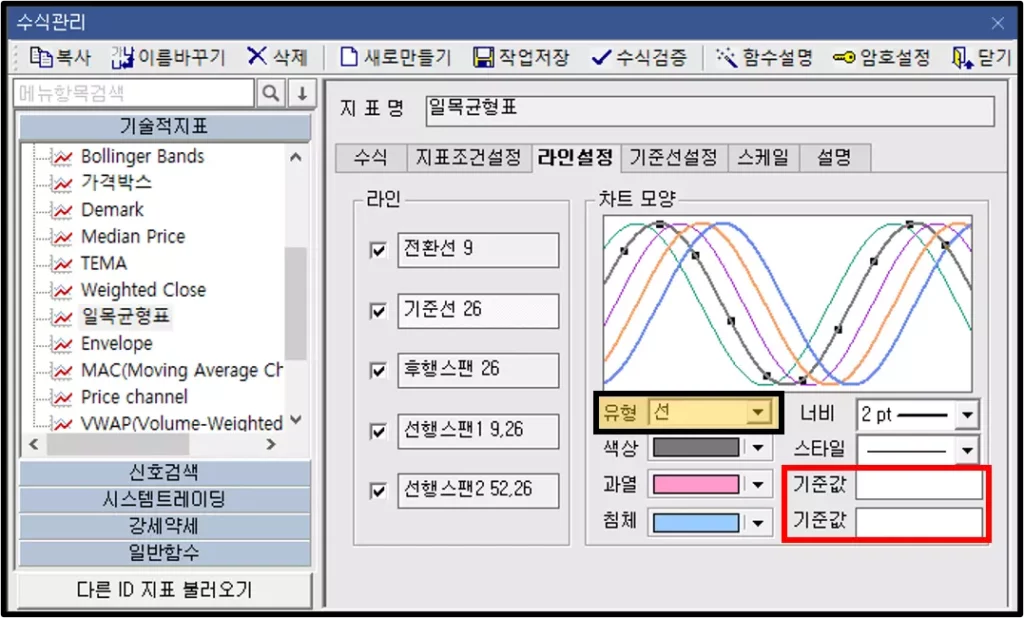Click the 선행스팬2 52,26 line name field
Screen dimensions: 1024x618
click(478, 491)
